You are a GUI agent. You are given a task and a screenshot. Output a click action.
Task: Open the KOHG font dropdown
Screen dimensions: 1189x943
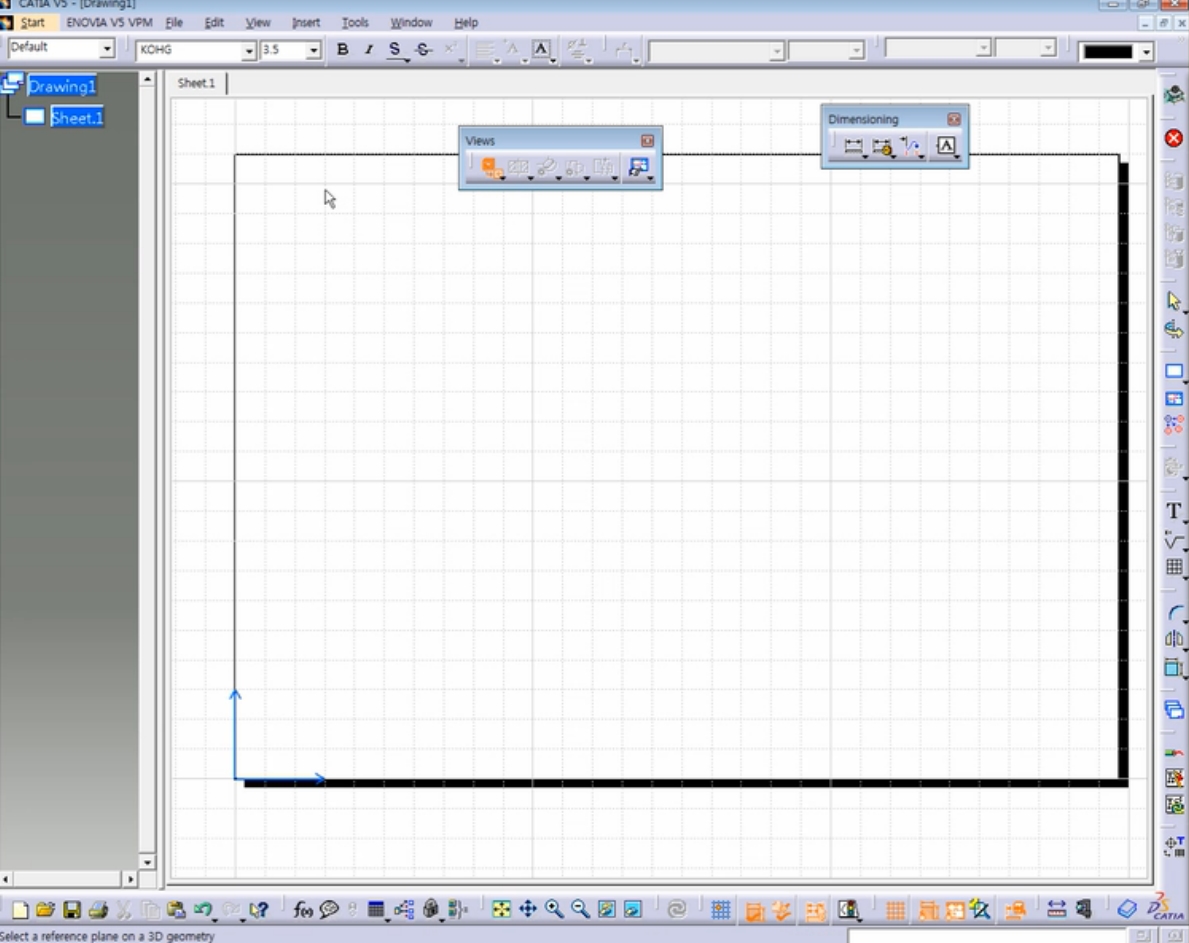click(247, 50)
